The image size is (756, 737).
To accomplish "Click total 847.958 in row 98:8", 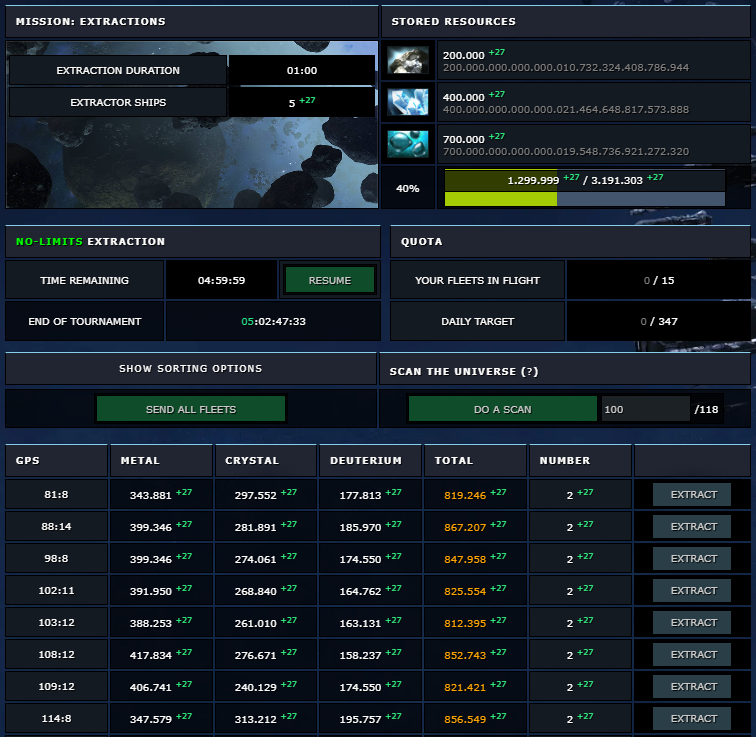I will coord(465,559).
